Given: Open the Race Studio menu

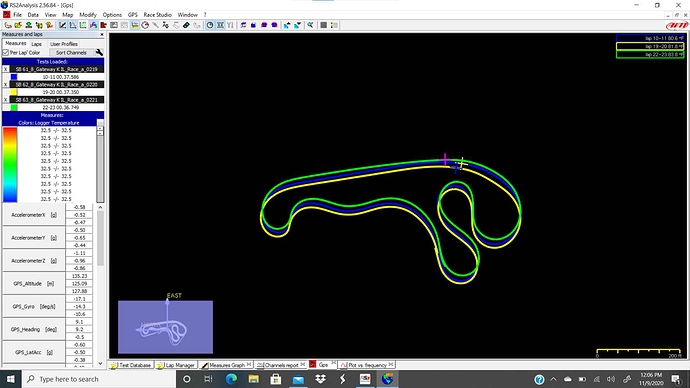Looking at the screenshot, I should click(x=157, y=15).
